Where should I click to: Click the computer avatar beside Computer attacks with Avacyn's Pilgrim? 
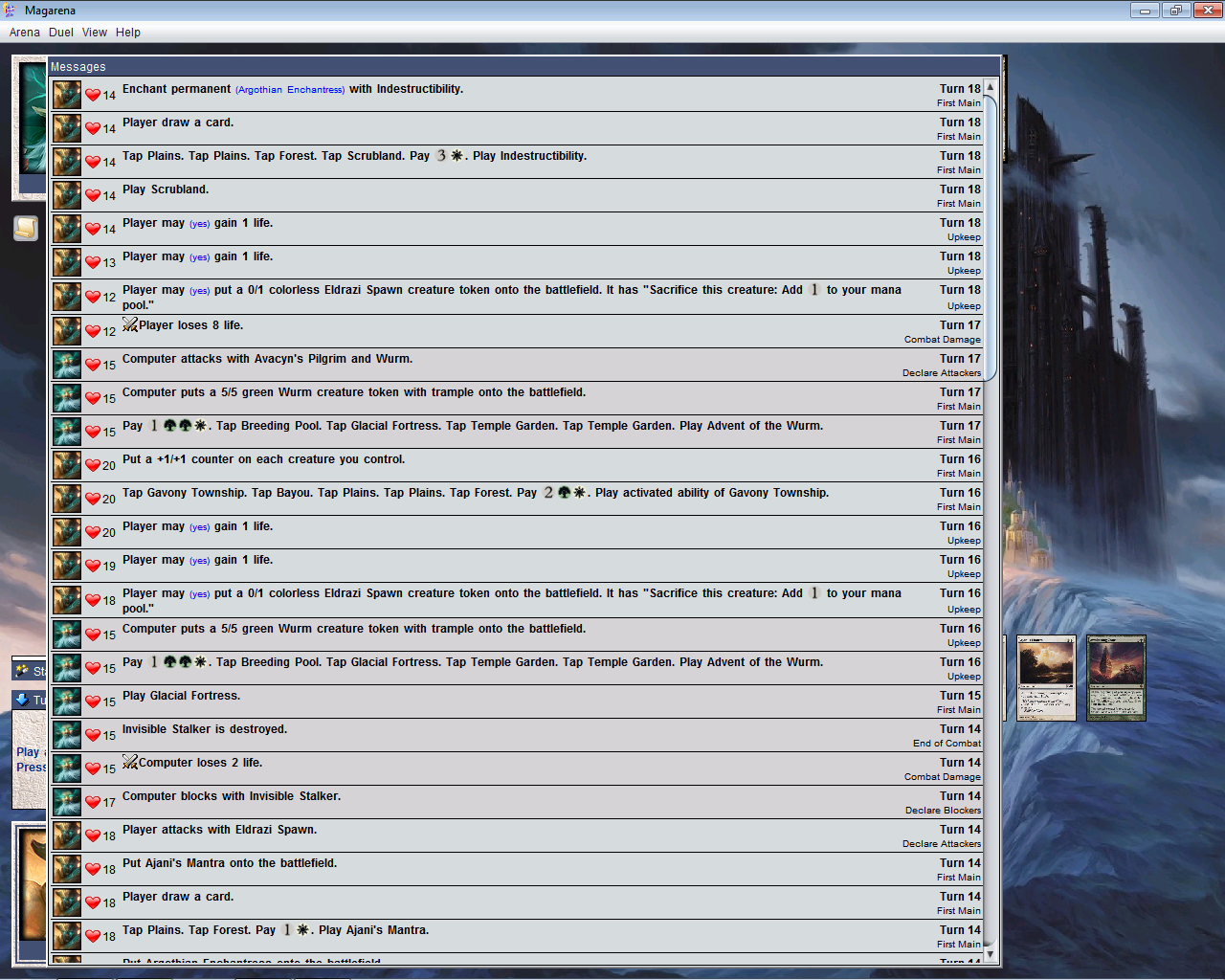[x=67, y=365]
